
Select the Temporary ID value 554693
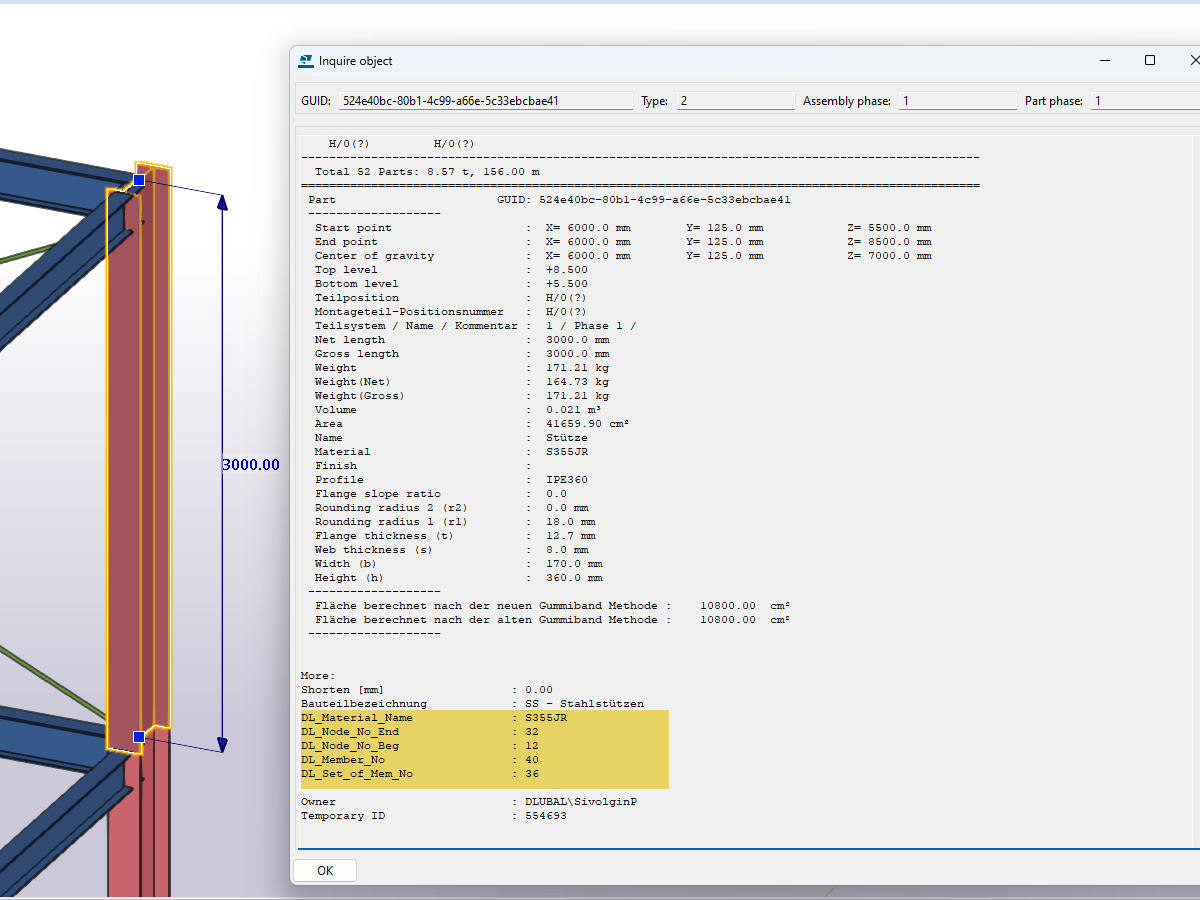543,815
